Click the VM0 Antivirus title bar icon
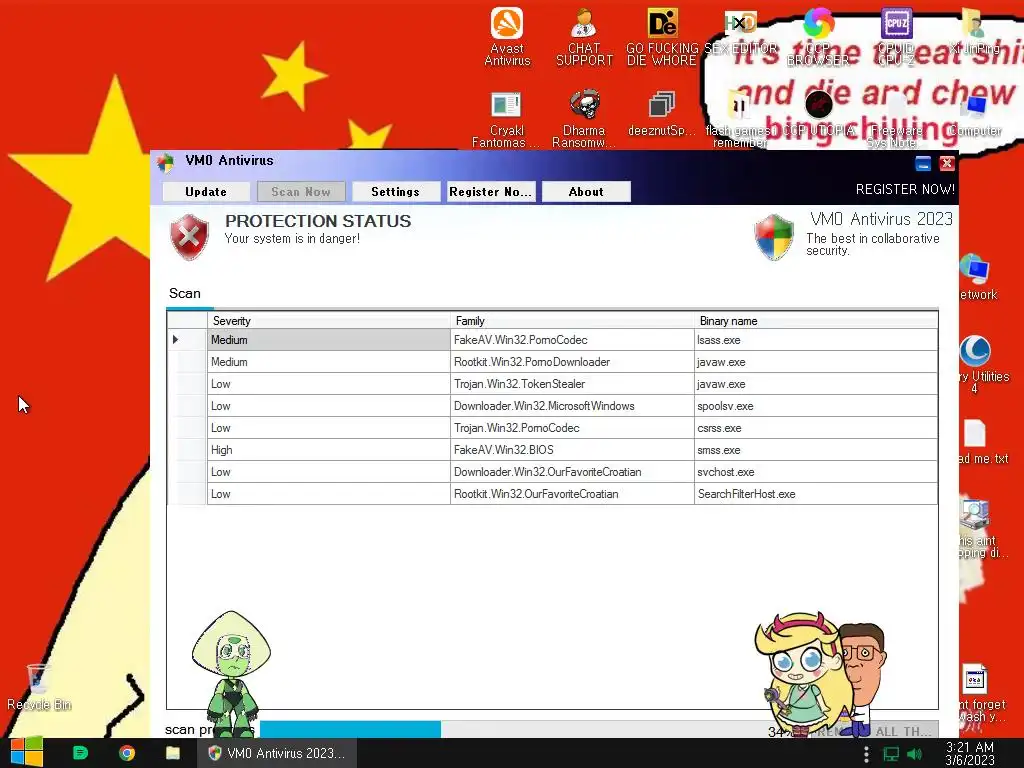 (165, 161)
